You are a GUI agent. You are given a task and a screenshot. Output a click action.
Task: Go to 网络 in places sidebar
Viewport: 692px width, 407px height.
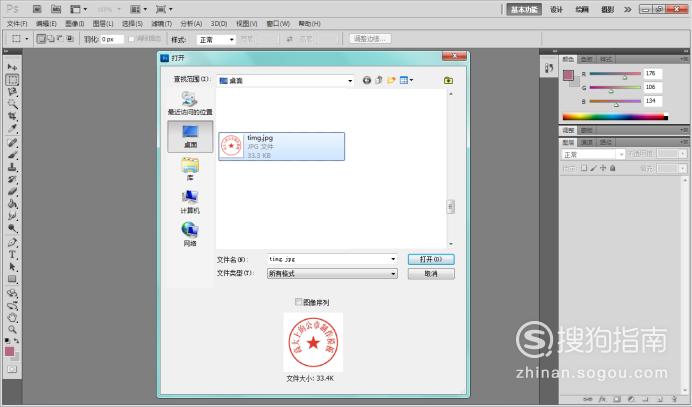(190, 235)
